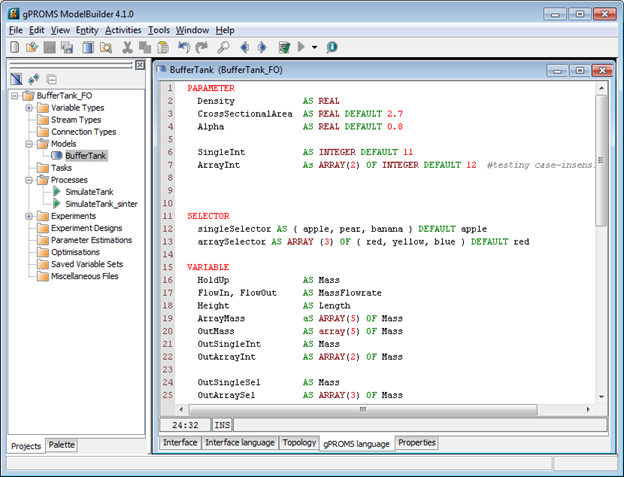Screen dimensions: 624x477
Task: Collapse the BufferTank_FO root node
Action: click(x=15, y=96)
